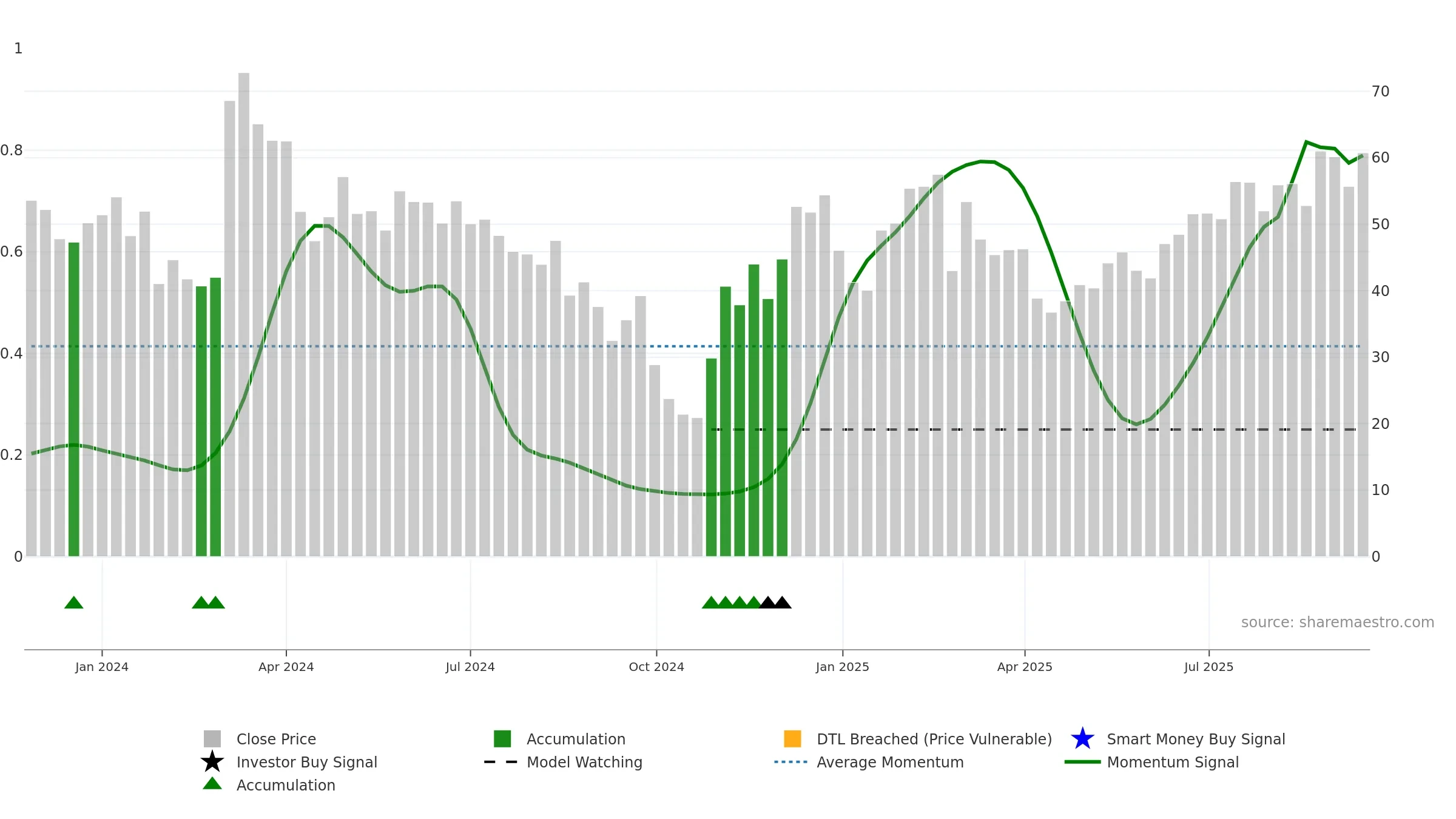Click the Jan 2025 axis label
The image size is (1456, 819).
tap(842, 667)
